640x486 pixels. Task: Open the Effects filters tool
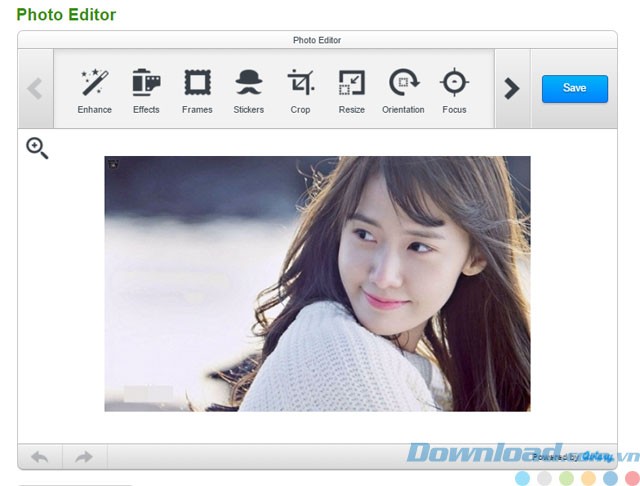pyautogui.click(x=146, y=90)
